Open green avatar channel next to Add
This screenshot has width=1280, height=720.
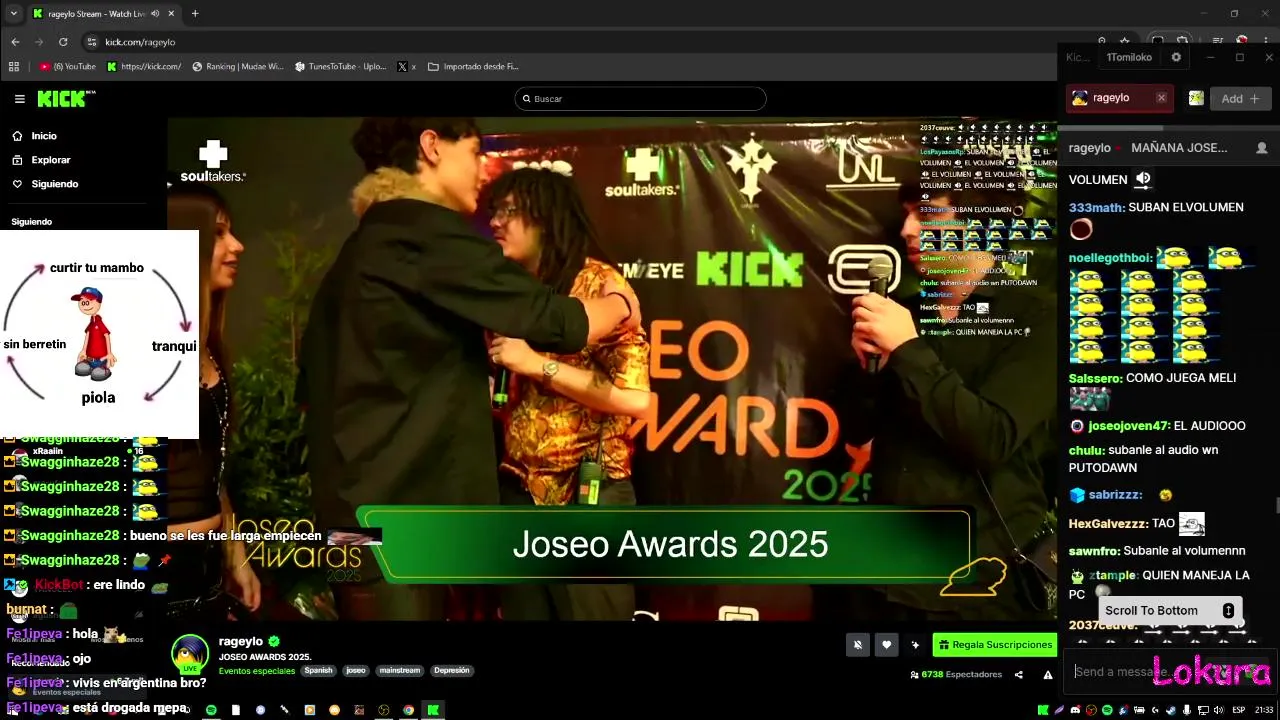pos(1195,98)
